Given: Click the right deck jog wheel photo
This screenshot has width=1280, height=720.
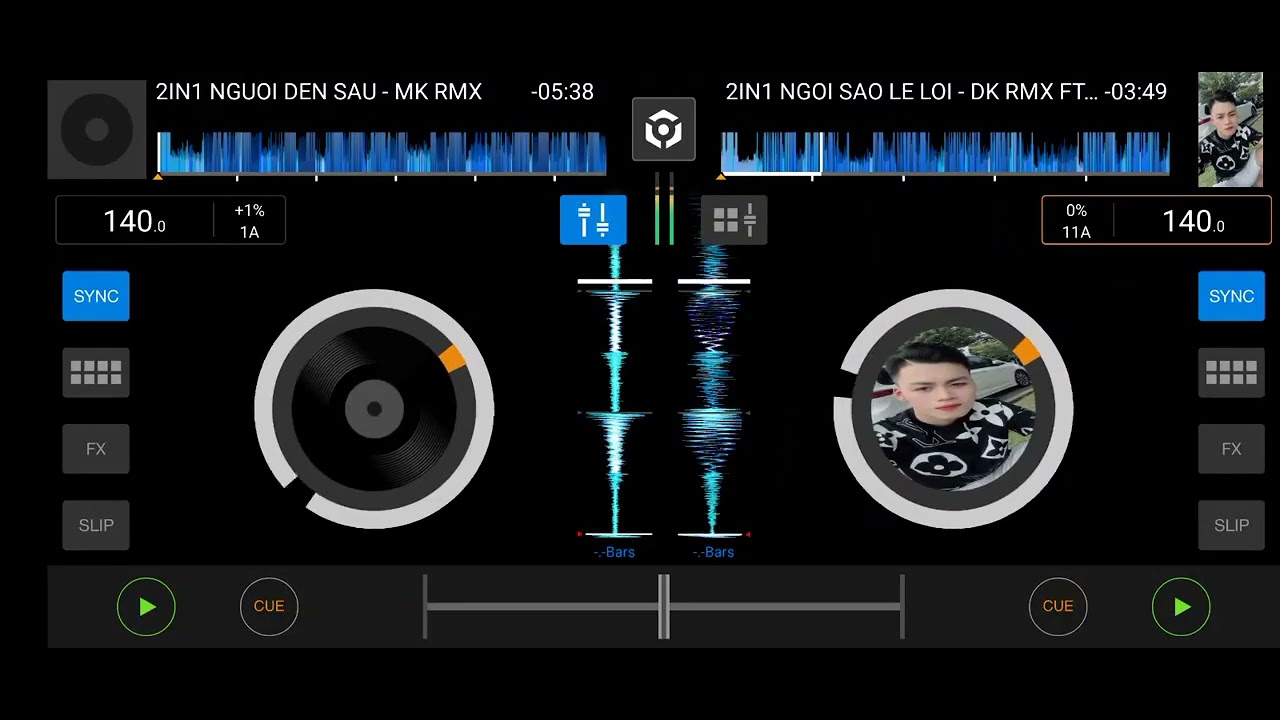Looking at the screenshot, I should 953,408.
